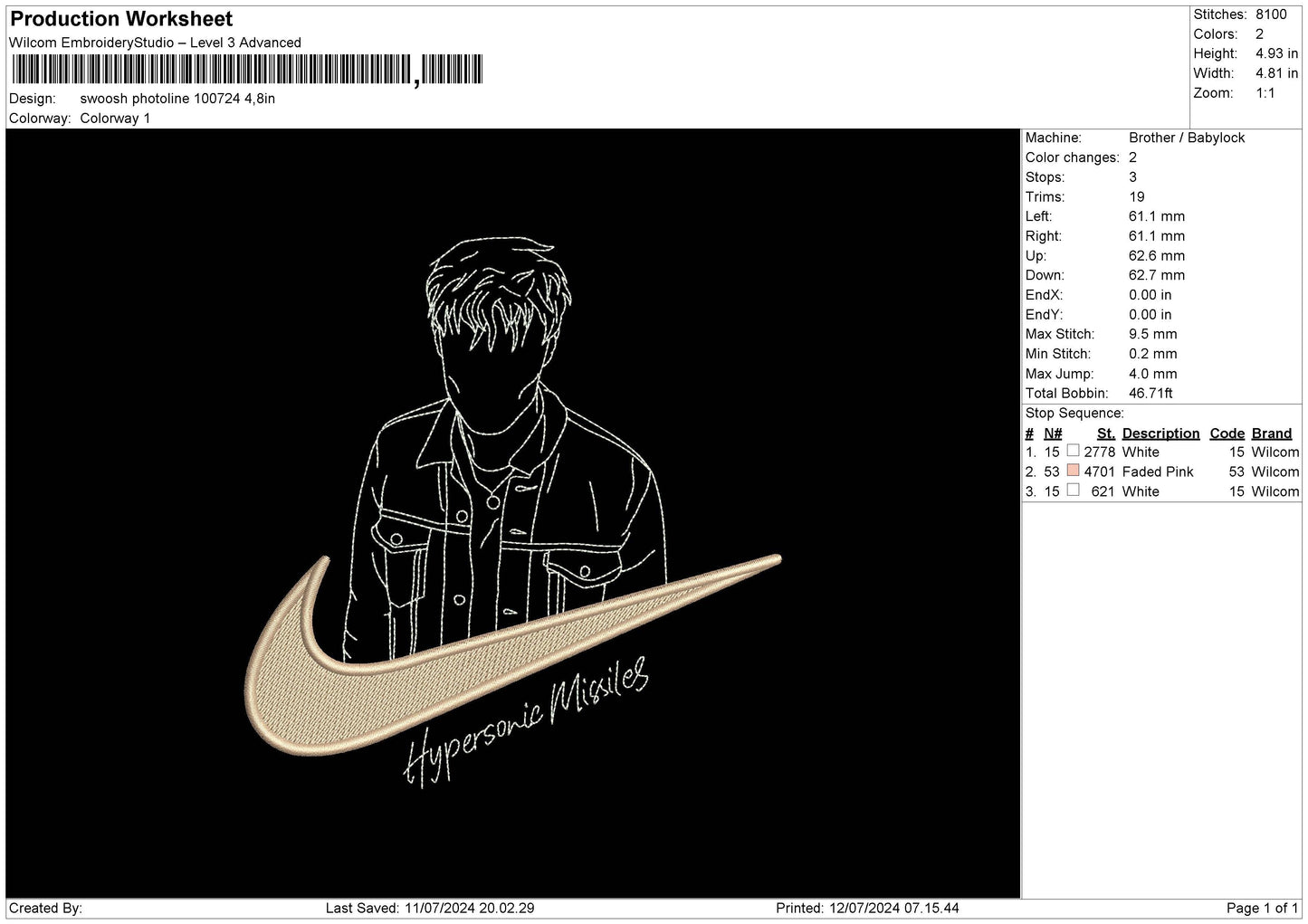The width and height of the screenshot is (1308, 924).
Task: Click the embroidery design preview image
Action: pyautogui.click(x=513, y=513)
